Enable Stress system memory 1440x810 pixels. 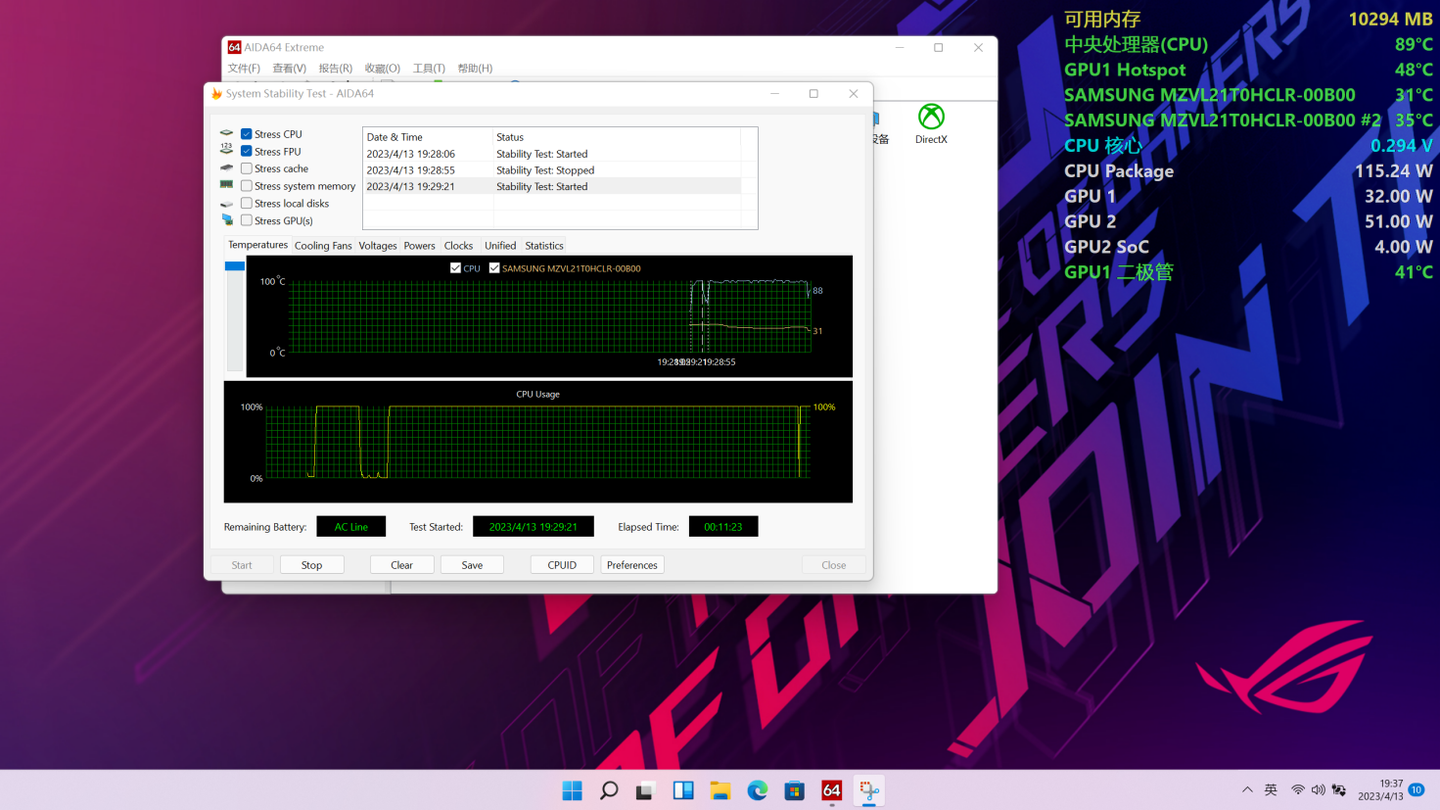point(246,186)
